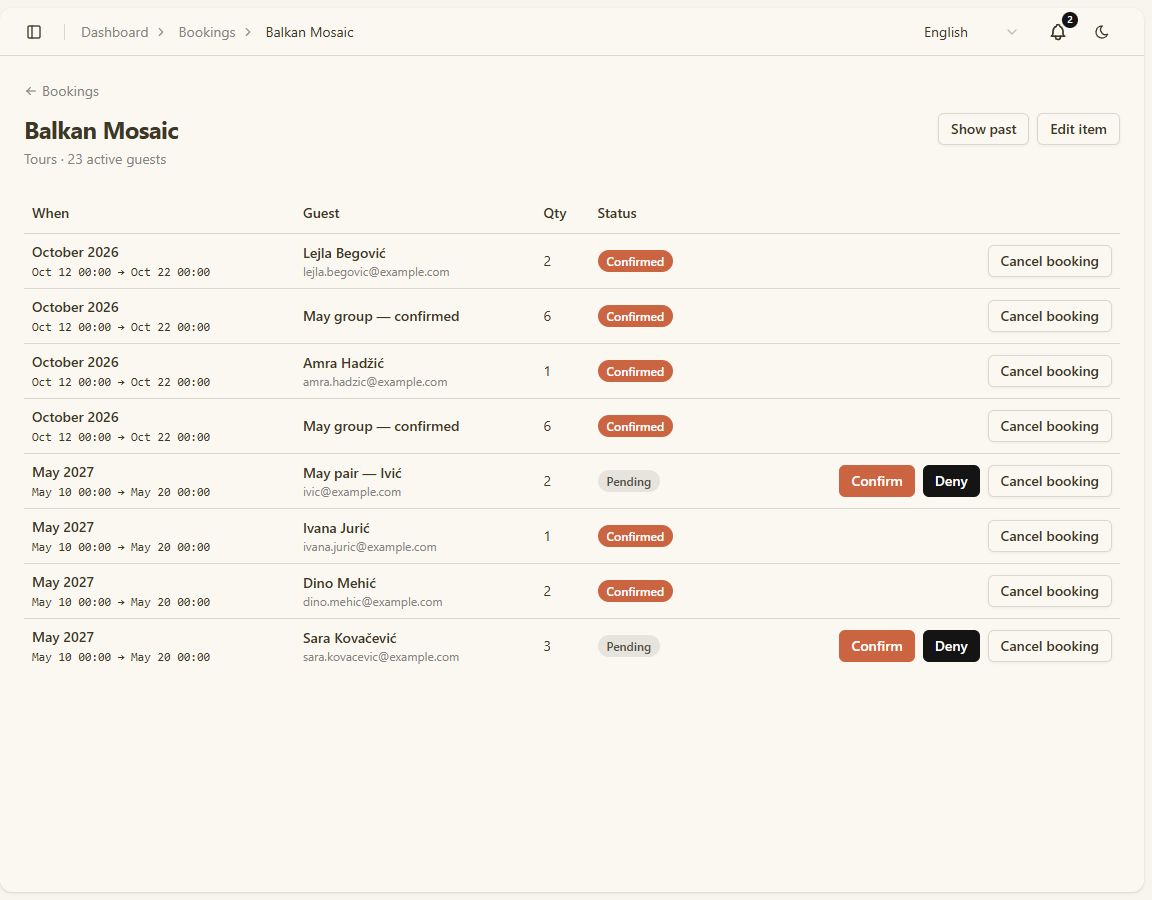Cancel booking for Amra Hadžić

tap(1049, 372)
